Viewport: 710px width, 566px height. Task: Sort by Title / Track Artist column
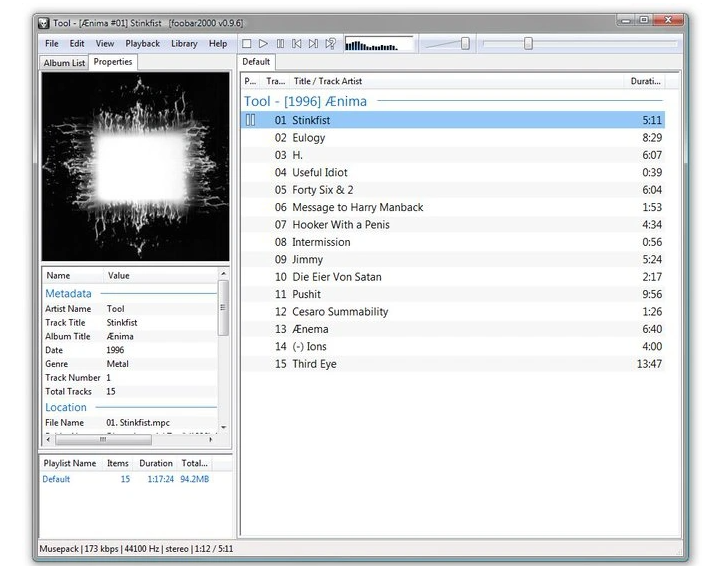456,82
